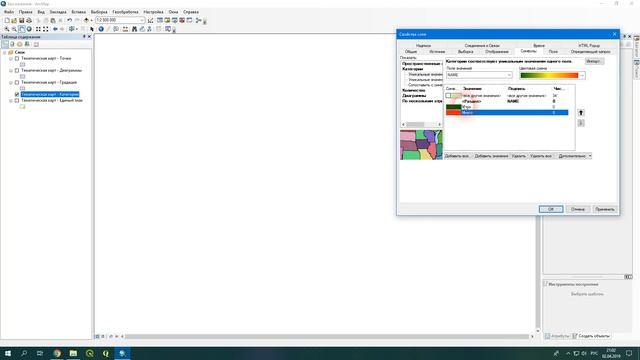Click the List By Selection icon
The height and width of the screenshot is (360, 640).
coord(27,44)
